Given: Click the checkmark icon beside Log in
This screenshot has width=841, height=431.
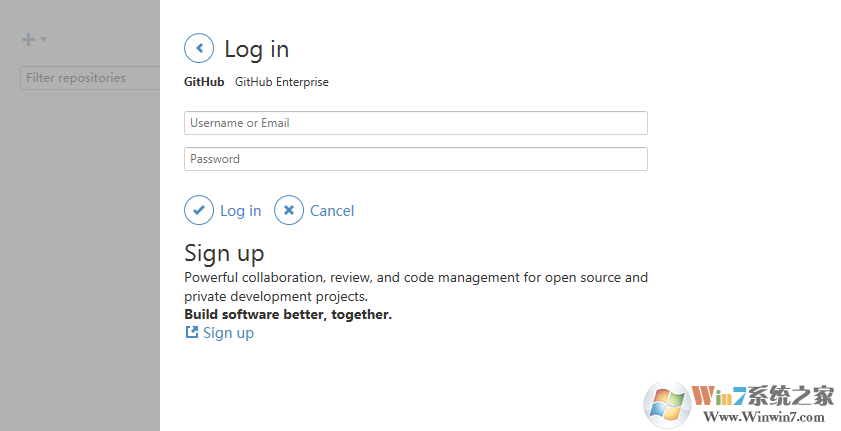Looking at the screenshot, I should point(199,210).
